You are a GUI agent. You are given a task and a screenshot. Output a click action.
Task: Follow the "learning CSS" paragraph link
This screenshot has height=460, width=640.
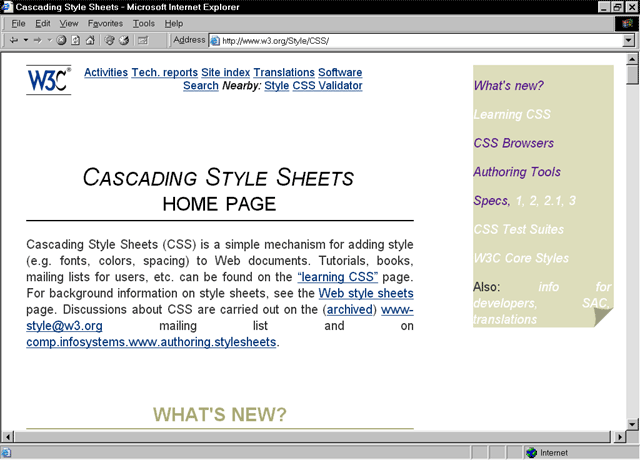pyautogui.click(x=338, y=277)
